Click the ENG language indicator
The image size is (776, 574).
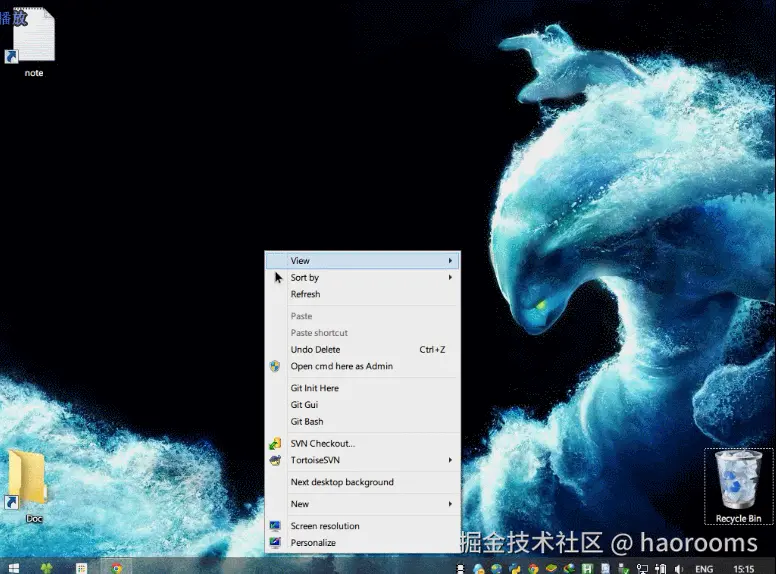click(x=704, y=569)
